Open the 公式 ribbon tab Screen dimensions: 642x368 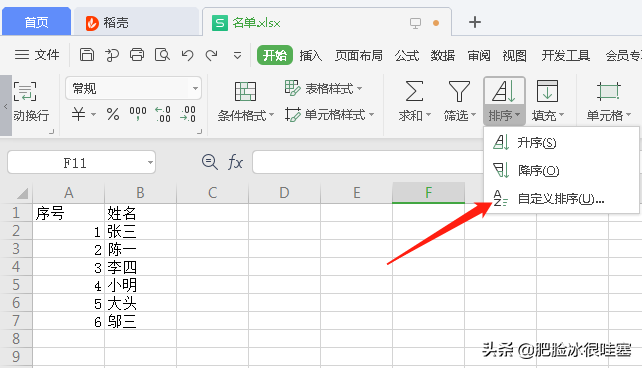pos(407,55)
